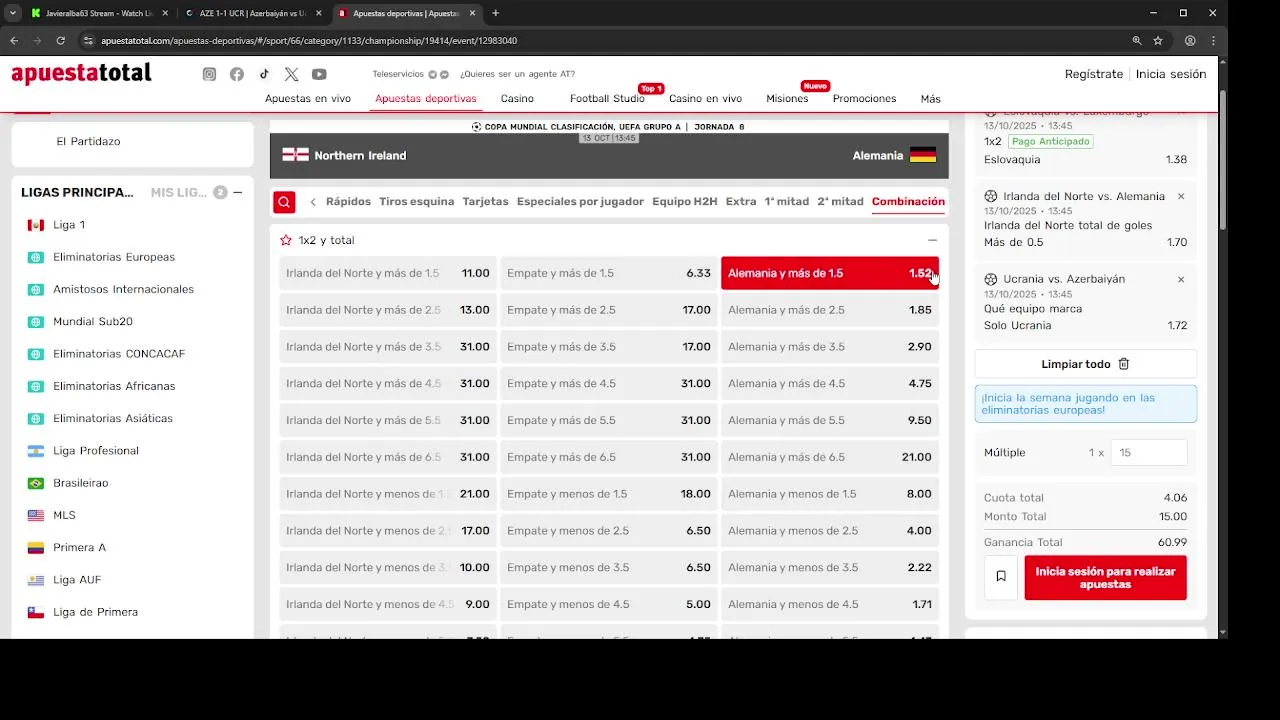Screen dimensions: 1280x720
Task: Click Inicia sesión link in header
Action: [x=1171, y=74]
